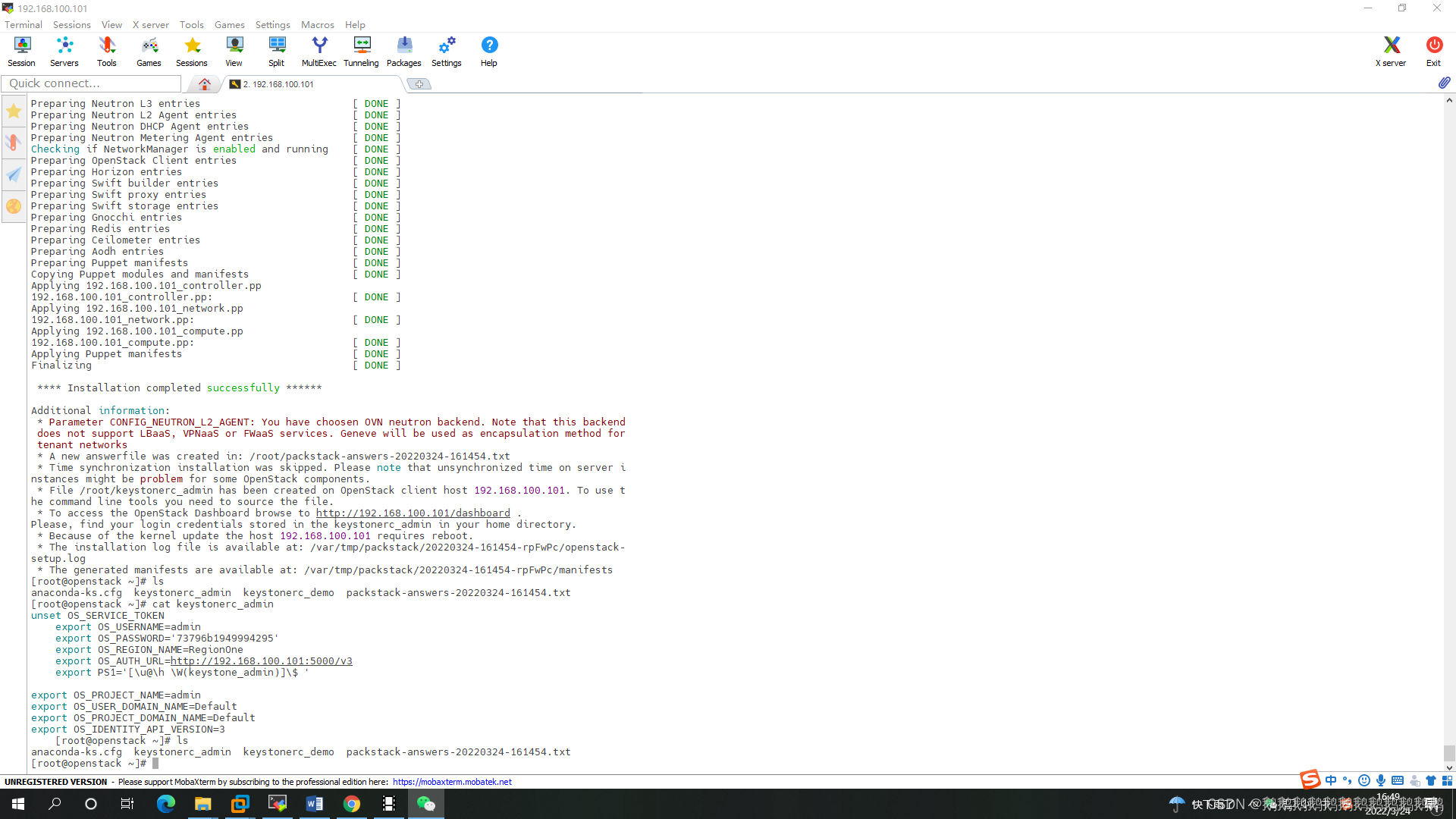
Task: Click inside the Quick connect field
Action: pyautogui.click(x=91, y=83)
